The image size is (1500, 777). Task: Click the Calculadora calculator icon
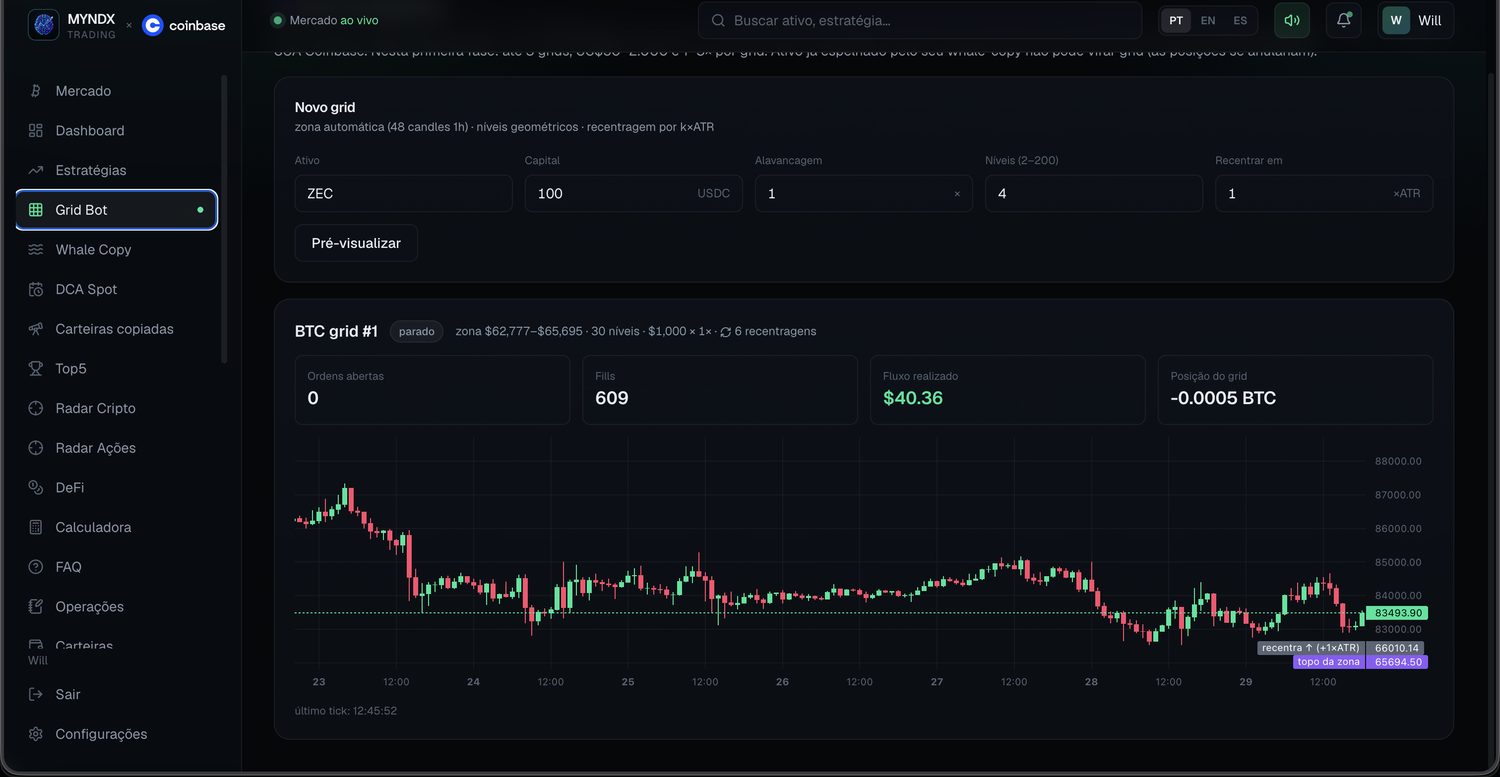click(x=36, y=527)
